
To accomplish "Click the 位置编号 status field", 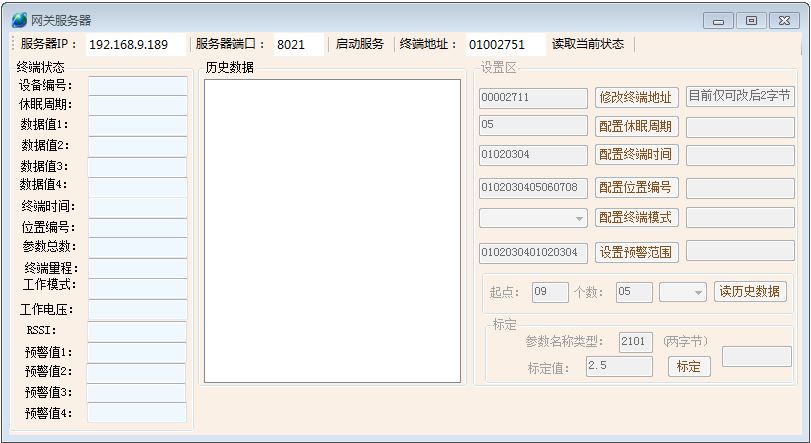I will 138,227.
